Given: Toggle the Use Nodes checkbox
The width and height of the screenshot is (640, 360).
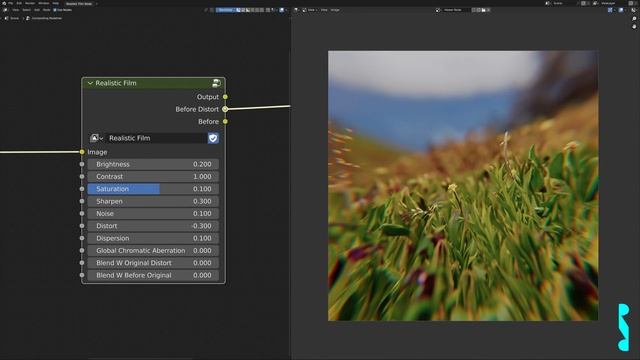Looking at the screenshot, I should click(x=55, y=10).
